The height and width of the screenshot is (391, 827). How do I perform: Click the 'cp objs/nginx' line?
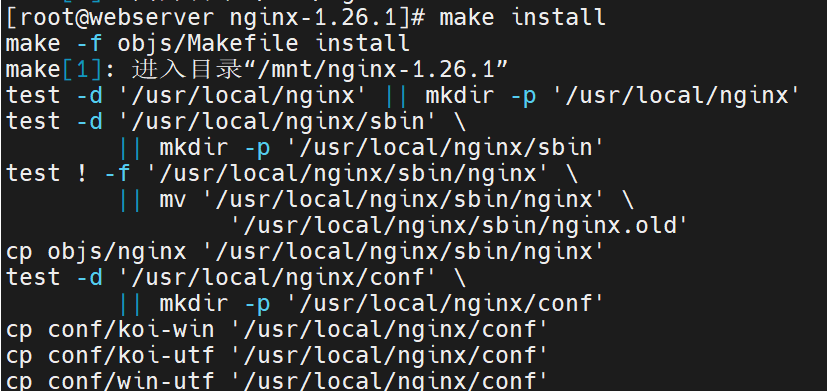coord(305,252)
